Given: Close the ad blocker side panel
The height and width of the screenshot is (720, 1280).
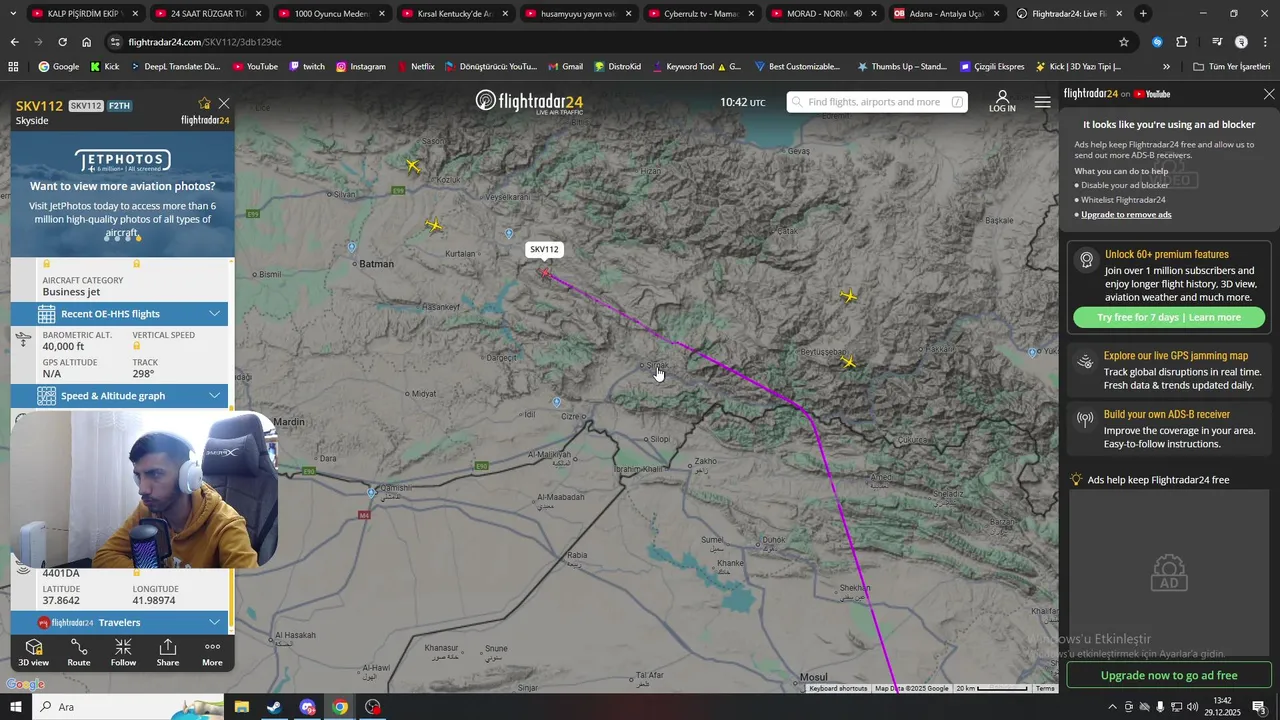Looking at the screenshot, I should 1269,94.
